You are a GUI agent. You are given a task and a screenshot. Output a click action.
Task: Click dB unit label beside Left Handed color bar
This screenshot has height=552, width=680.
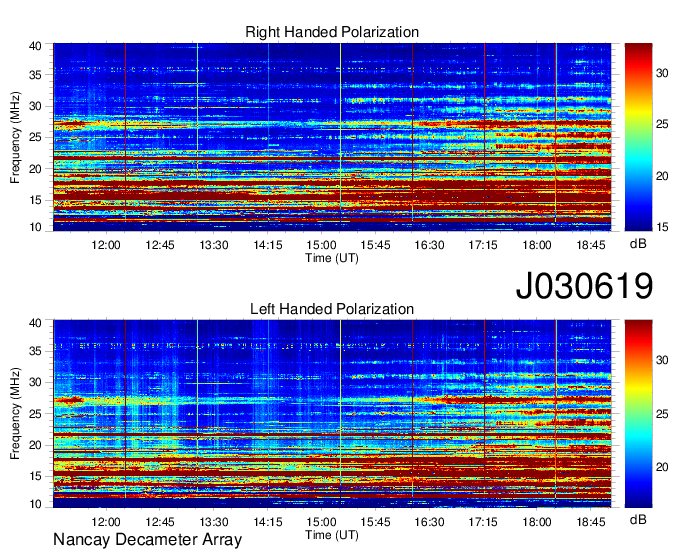[x=638, y=519]
